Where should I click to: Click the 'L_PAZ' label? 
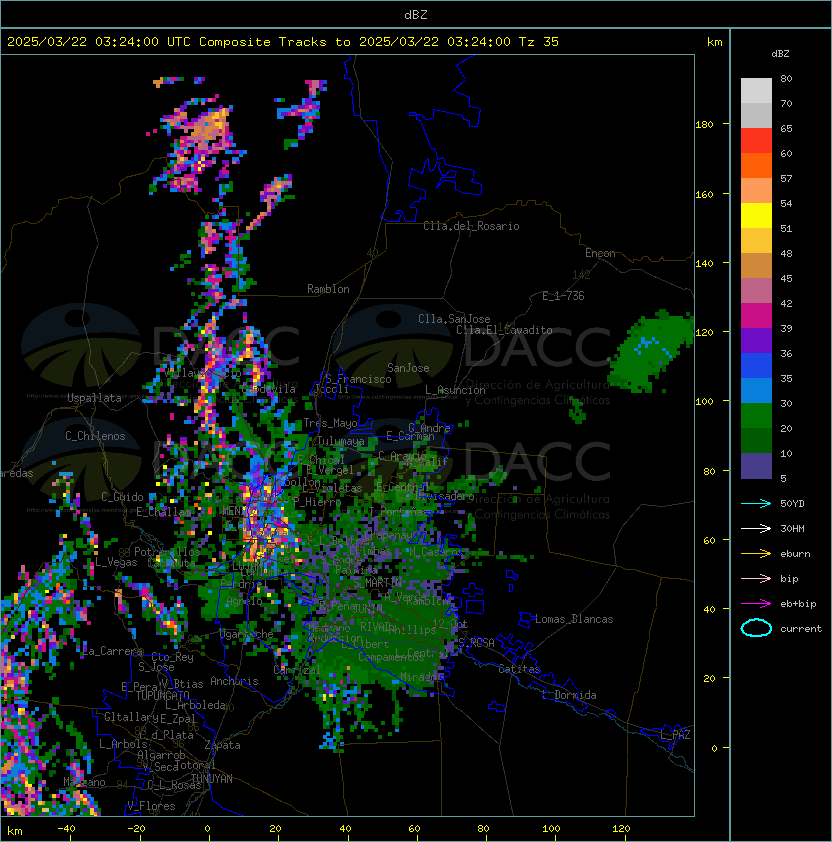[x=675, y=735]
